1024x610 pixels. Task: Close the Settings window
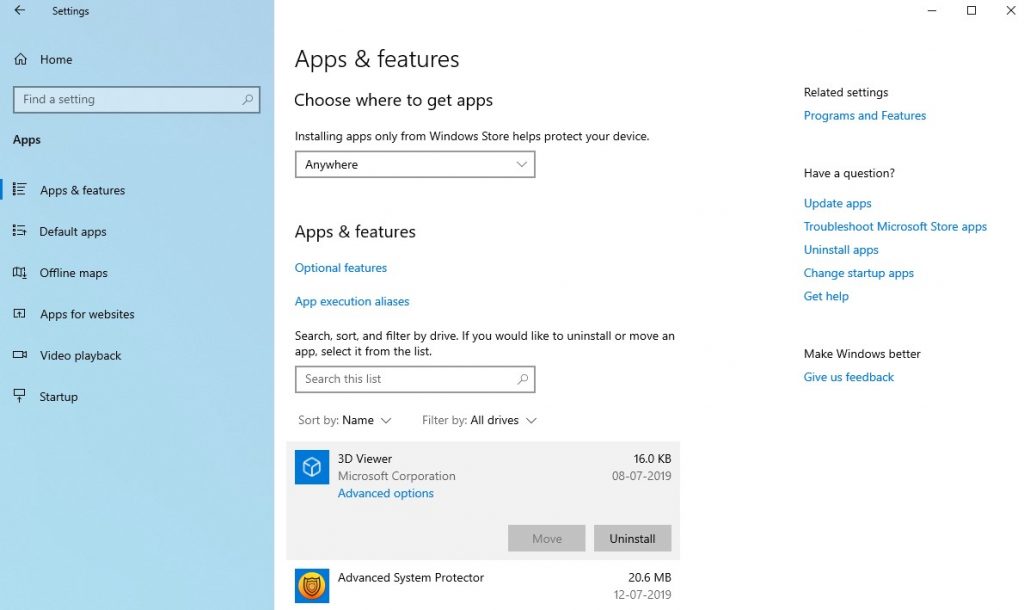[x=1010, y=10]
